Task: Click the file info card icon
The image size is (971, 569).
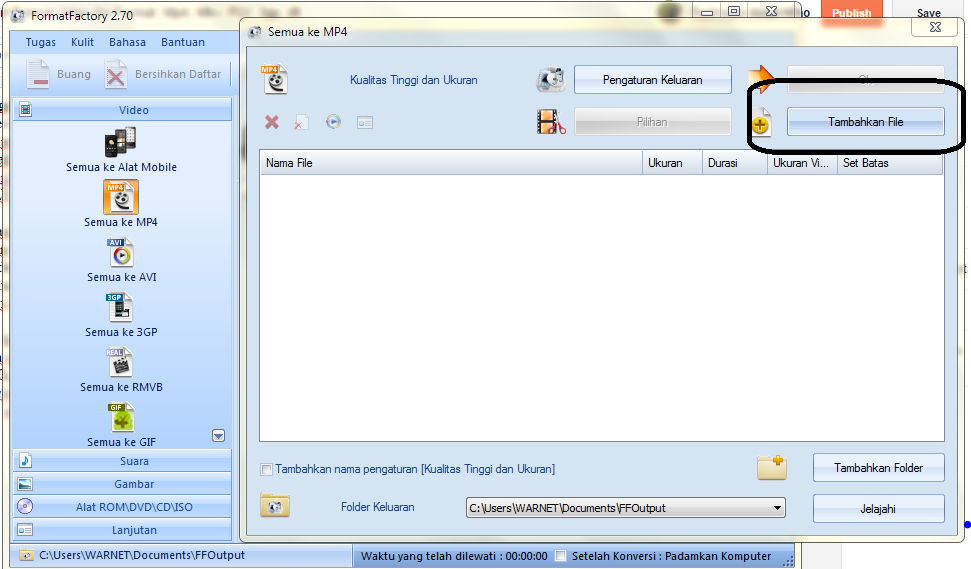Action: click(x=365, y=123)
